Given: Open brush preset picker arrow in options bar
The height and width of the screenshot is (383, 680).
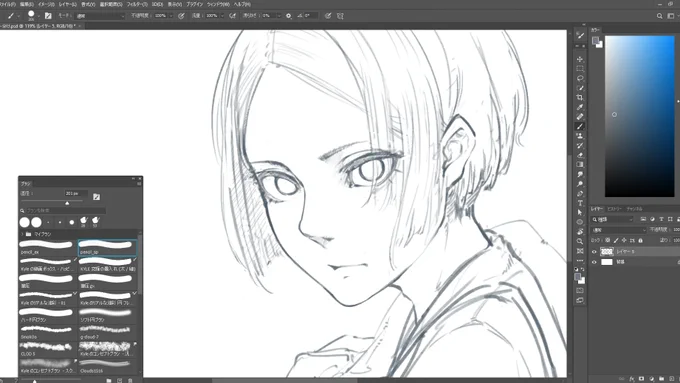Looking at the screenshot, I should point(39,16).
